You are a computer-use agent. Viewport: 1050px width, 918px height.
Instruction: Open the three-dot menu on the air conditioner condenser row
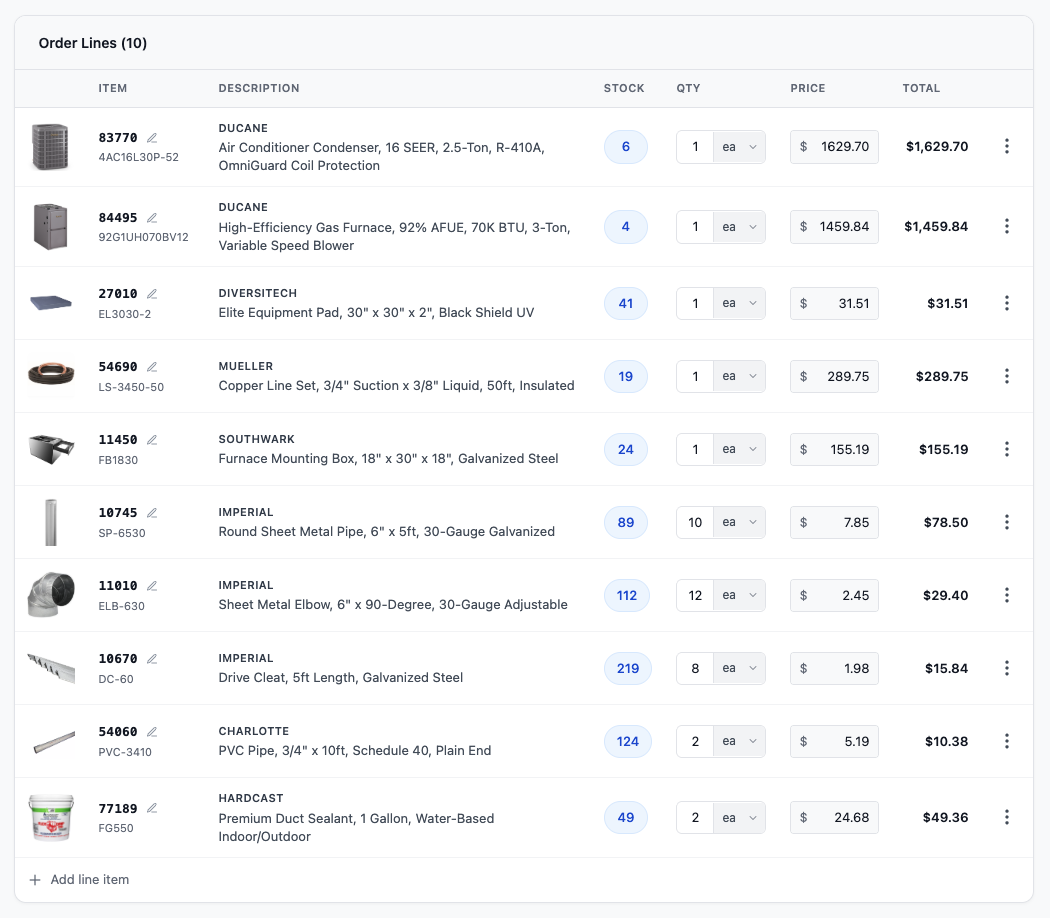(x=1007, y=145)
